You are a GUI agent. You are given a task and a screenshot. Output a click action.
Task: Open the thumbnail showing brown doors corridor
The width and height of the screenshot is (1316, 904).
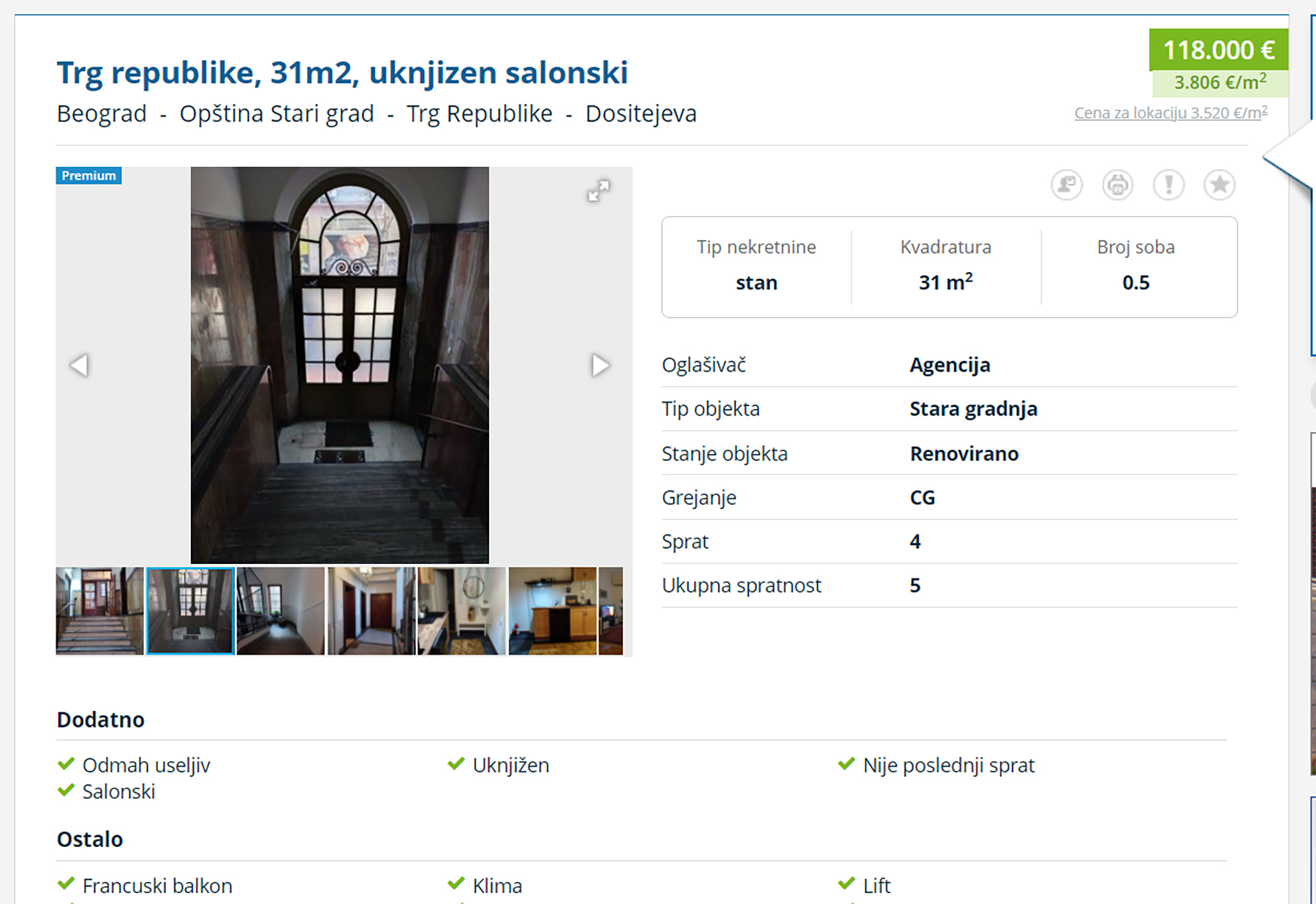pos(371,611)
